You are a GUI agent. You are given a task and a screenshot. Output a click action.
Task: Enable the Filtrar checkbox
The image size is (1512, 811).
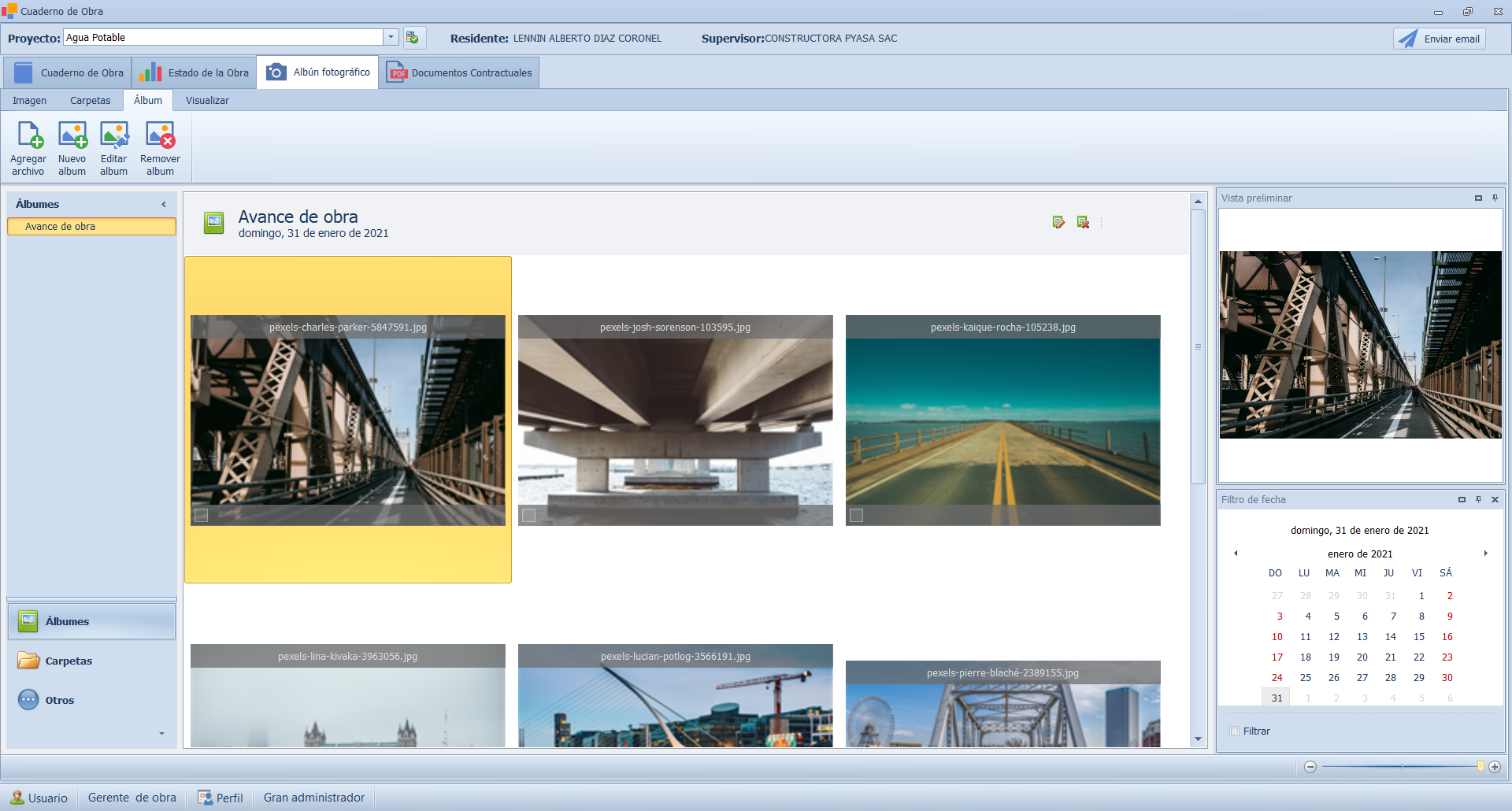coord(1235,731)
